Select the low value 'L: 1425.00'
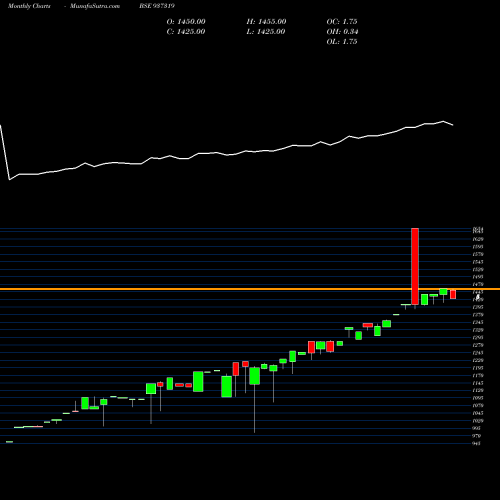 (266, 32)
